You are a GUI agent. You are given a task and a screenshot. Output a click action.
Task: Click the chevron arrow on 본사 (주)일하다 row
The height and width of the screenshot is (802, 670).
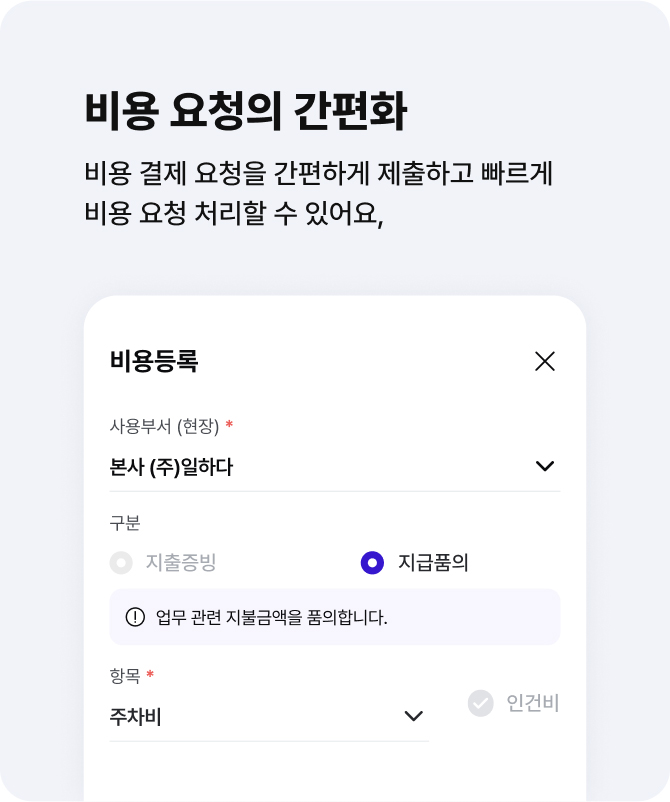click(x=545, y=466)
